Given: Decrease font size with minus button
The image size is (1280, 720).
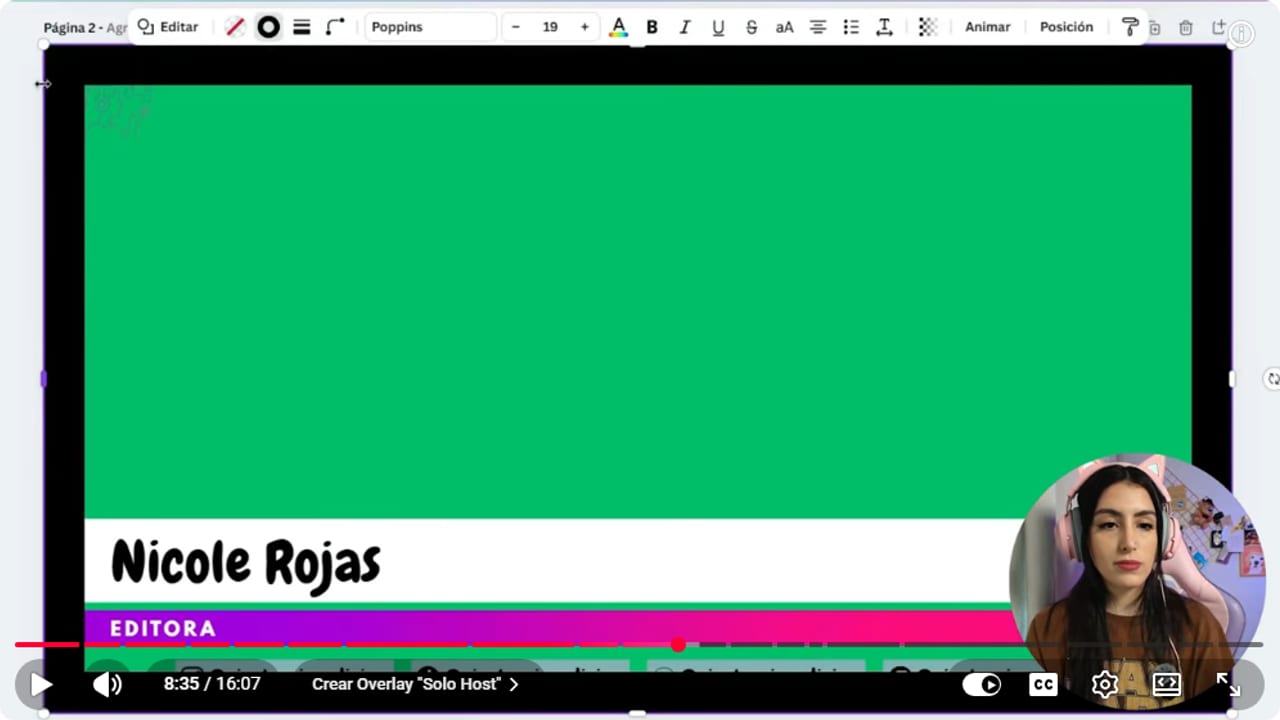Looking at the screenshot, I should [x=516, y=27].
